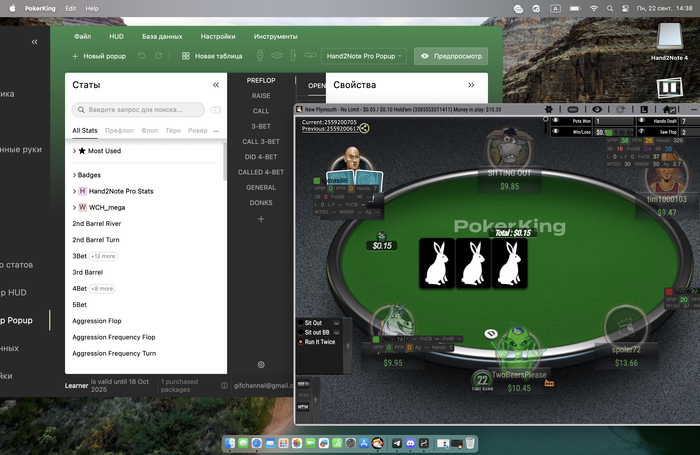Toggle the eye next to Saw Flop

click(x=641, y=132)
